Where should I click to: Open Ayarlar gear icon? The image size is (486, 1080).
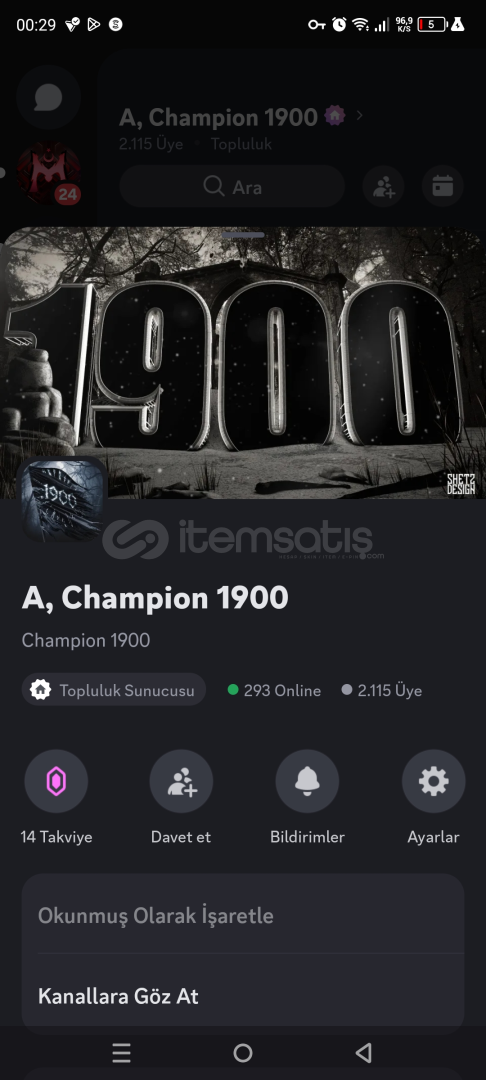tap(433, 781)
